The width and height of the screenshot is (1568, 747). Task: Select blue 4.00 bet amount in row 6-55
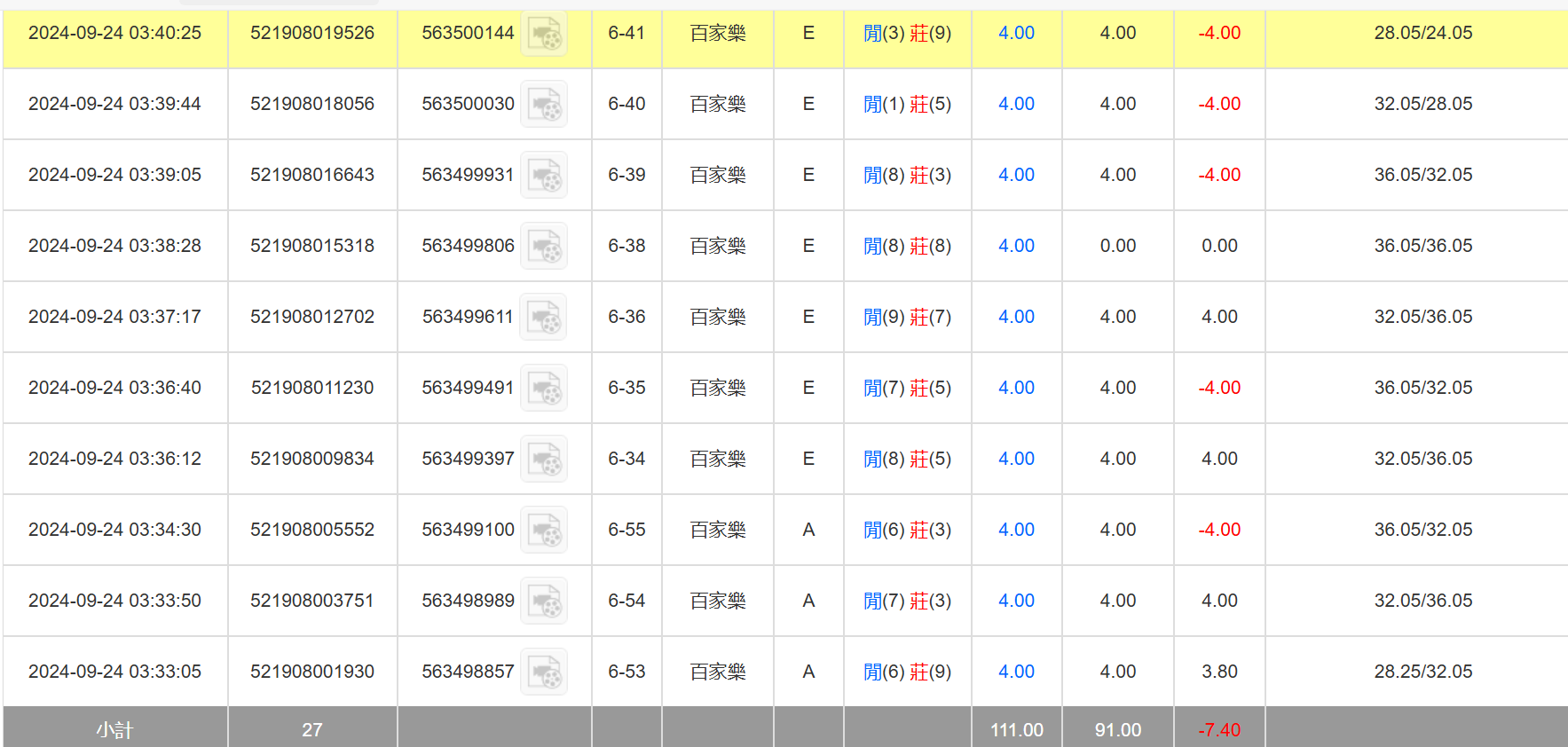pyautogui.click(x=1016, y=530)
